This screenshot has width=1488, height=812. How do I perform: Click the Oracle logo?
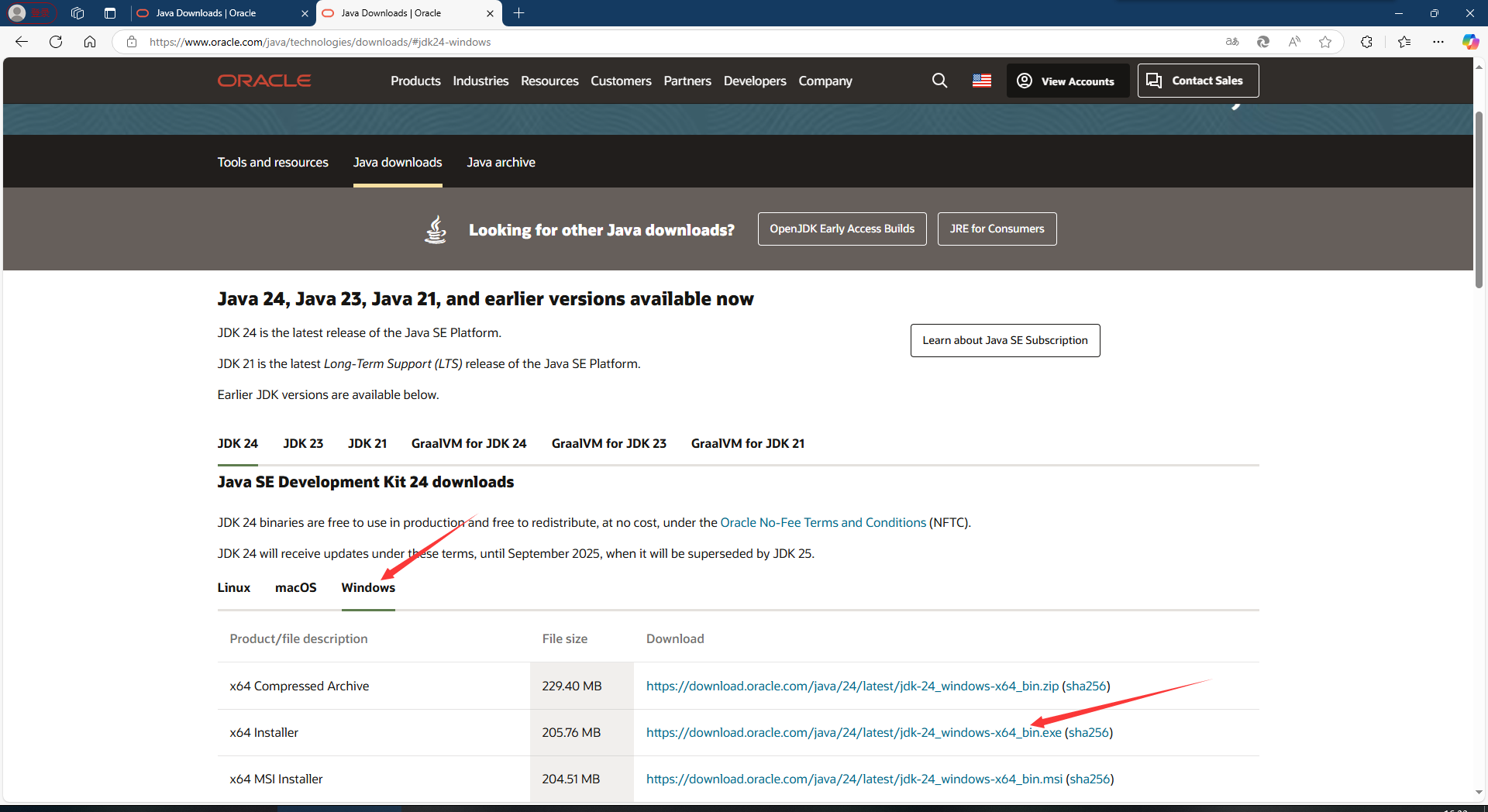coord(264,81)
